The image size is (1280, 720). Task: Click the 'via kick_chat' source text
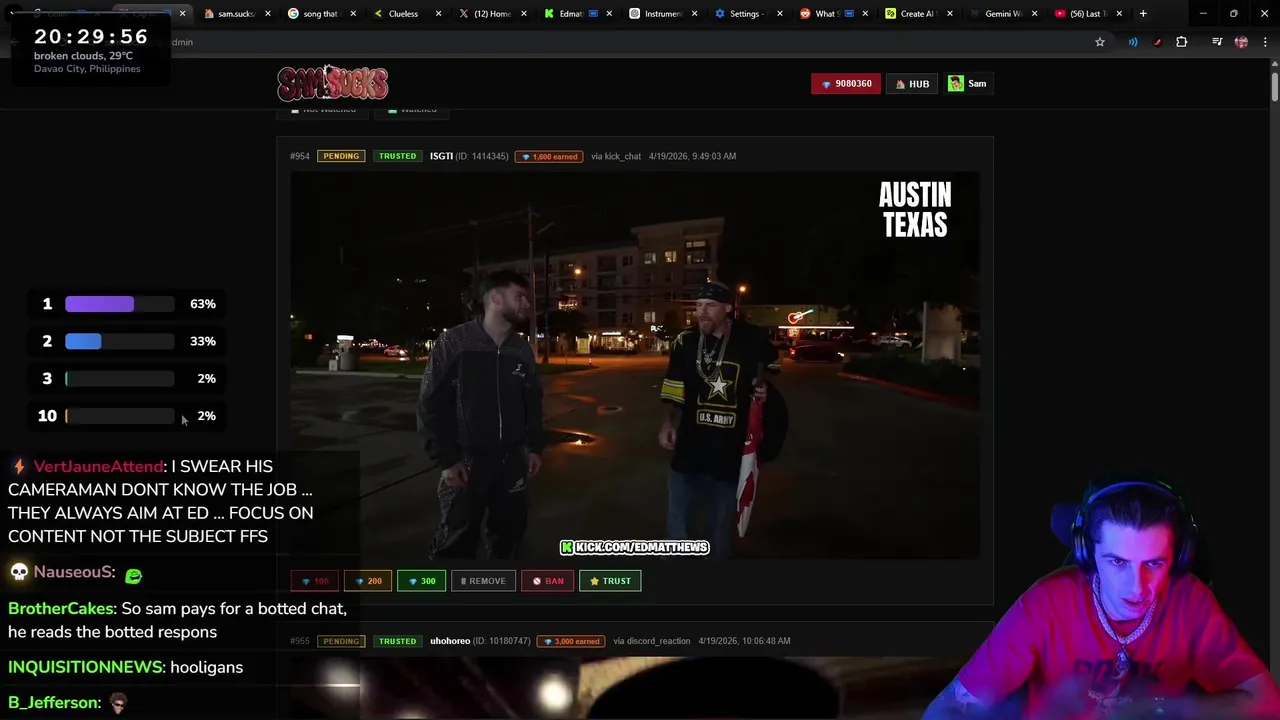(x=616, y=156)
